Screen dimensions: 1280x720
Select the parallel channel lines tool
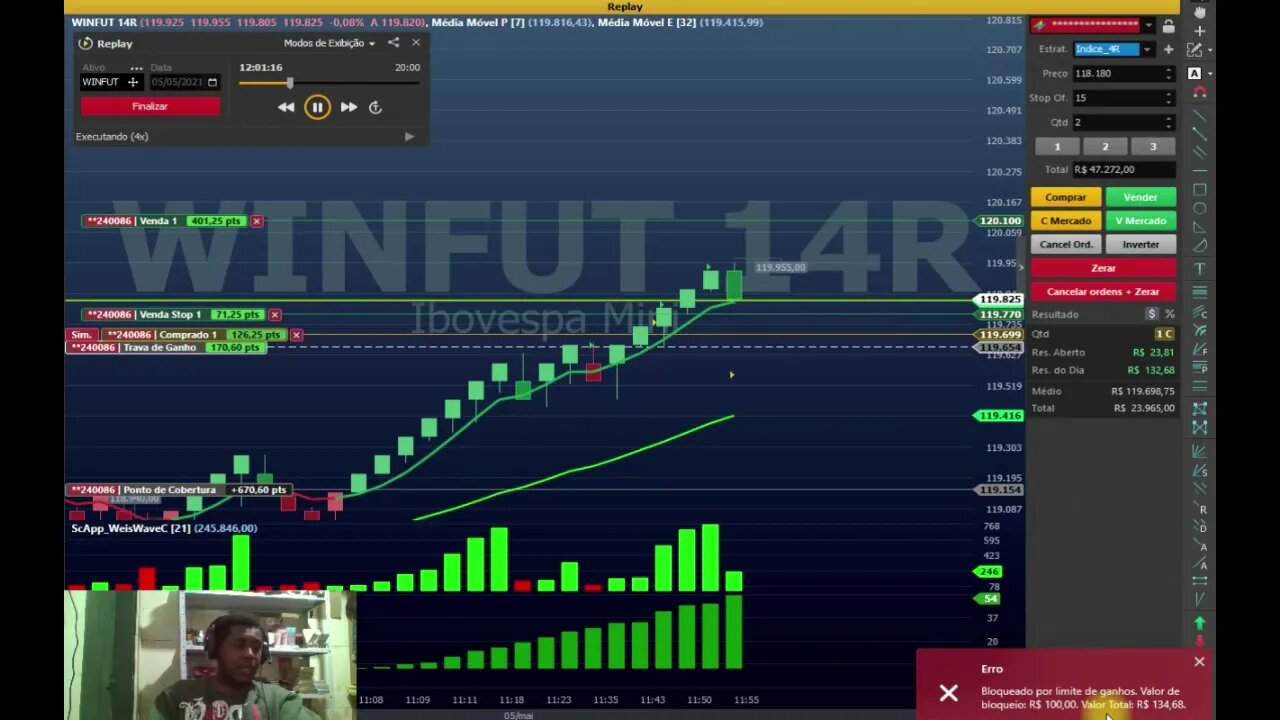click(x=1200, y=152)
